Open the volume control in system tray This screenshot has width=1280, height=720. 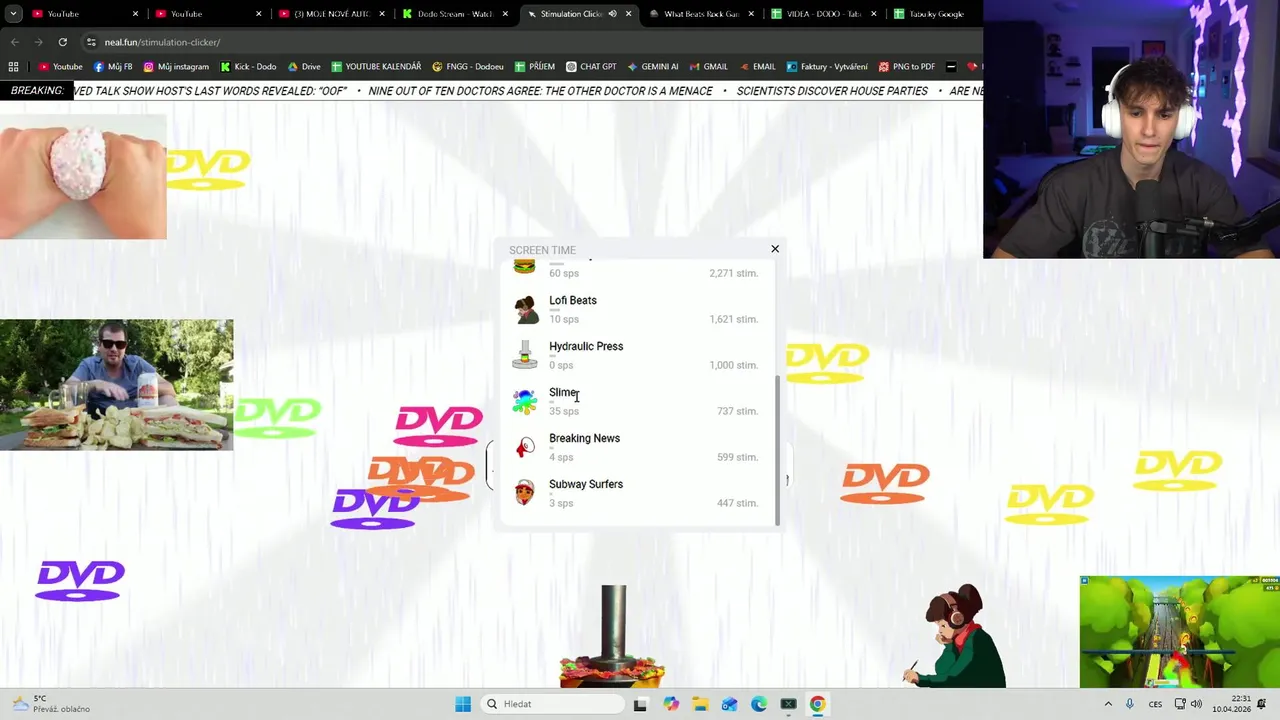1197,704
